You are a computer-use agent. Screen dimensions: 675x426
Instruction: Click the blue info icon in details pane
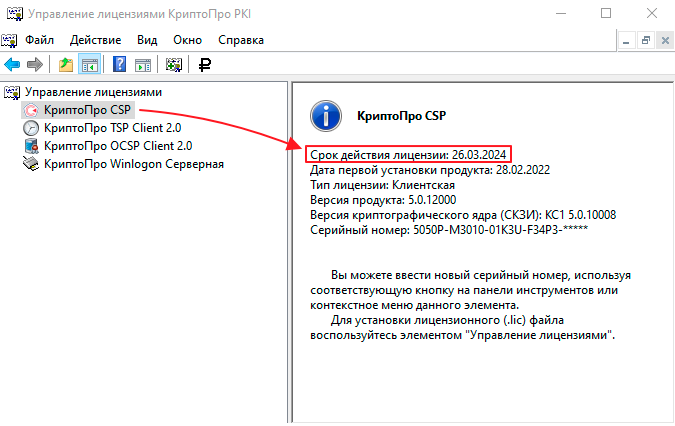tap(326, 116)
